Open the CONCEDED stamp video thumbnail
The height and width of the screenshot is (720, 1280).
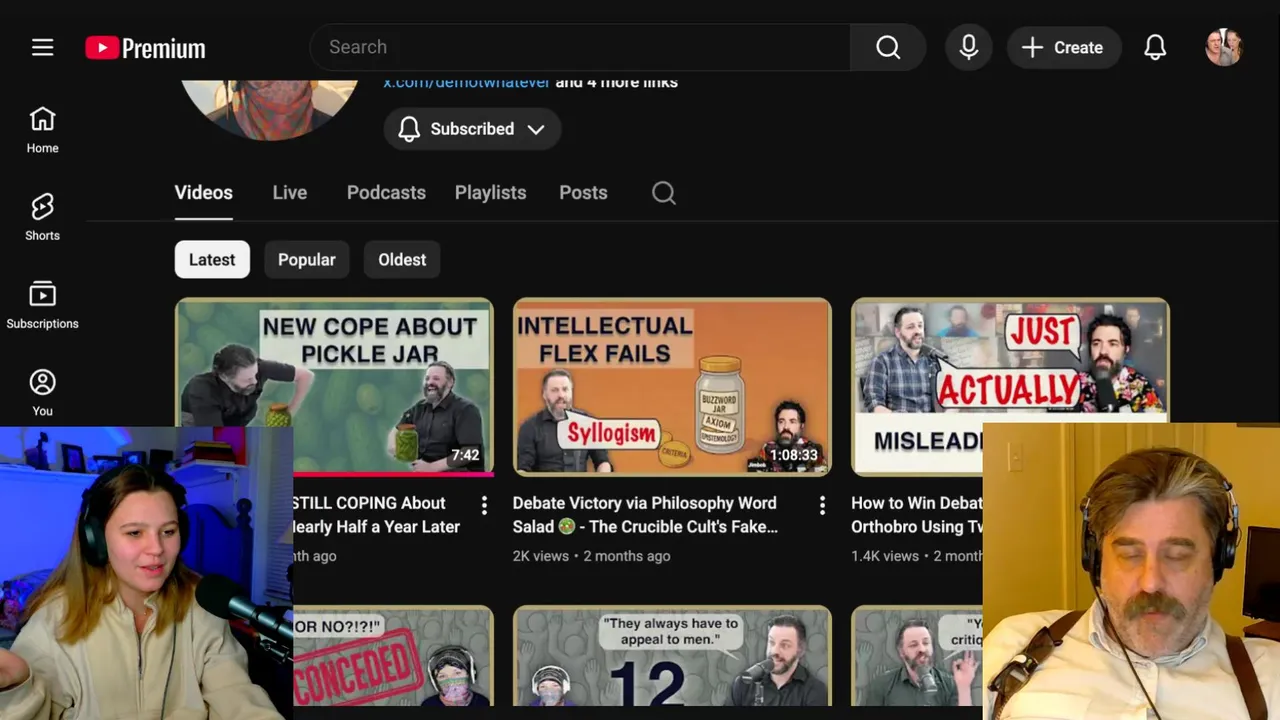tap(393, 656)
